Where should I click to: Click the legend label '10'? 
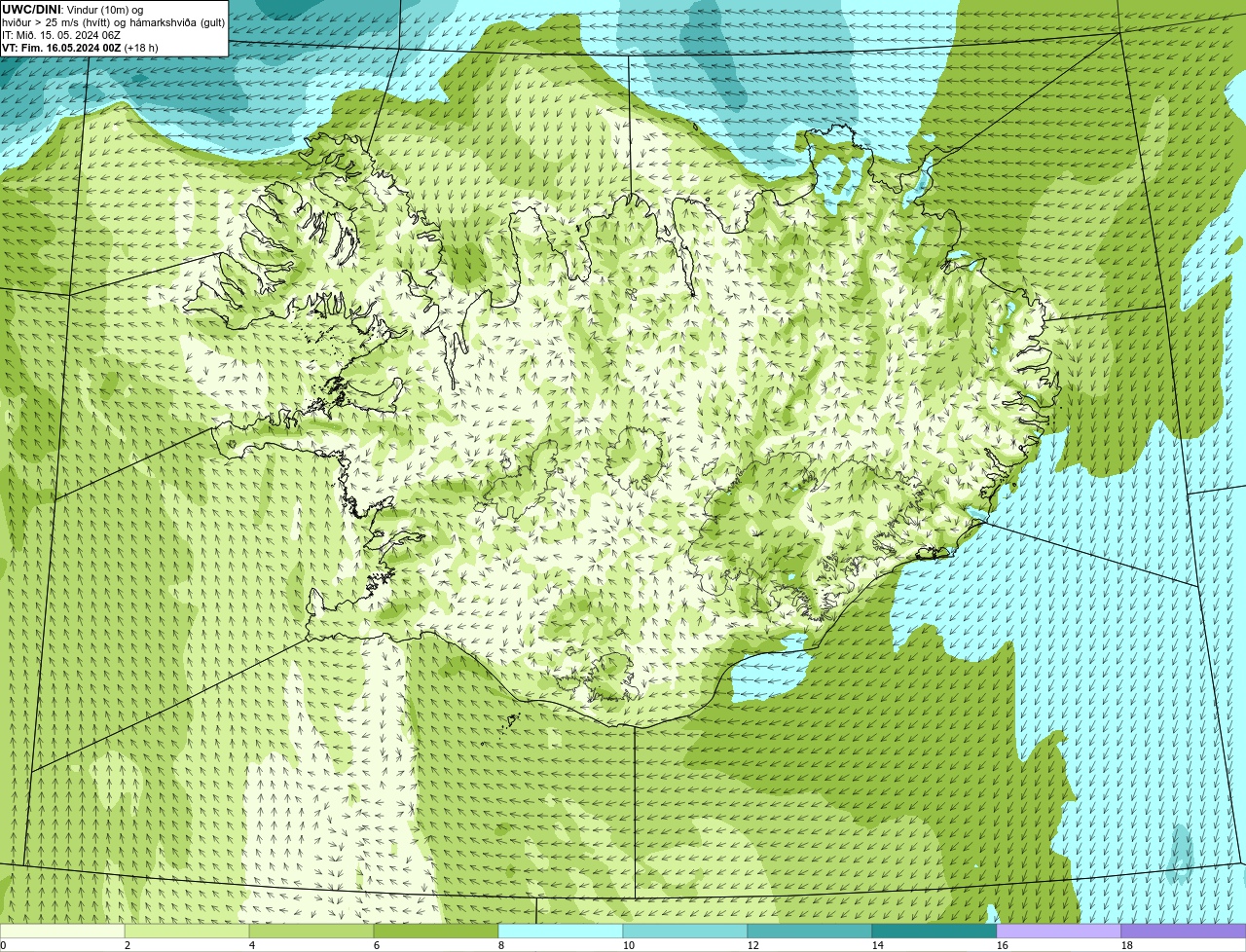[629, 945]
